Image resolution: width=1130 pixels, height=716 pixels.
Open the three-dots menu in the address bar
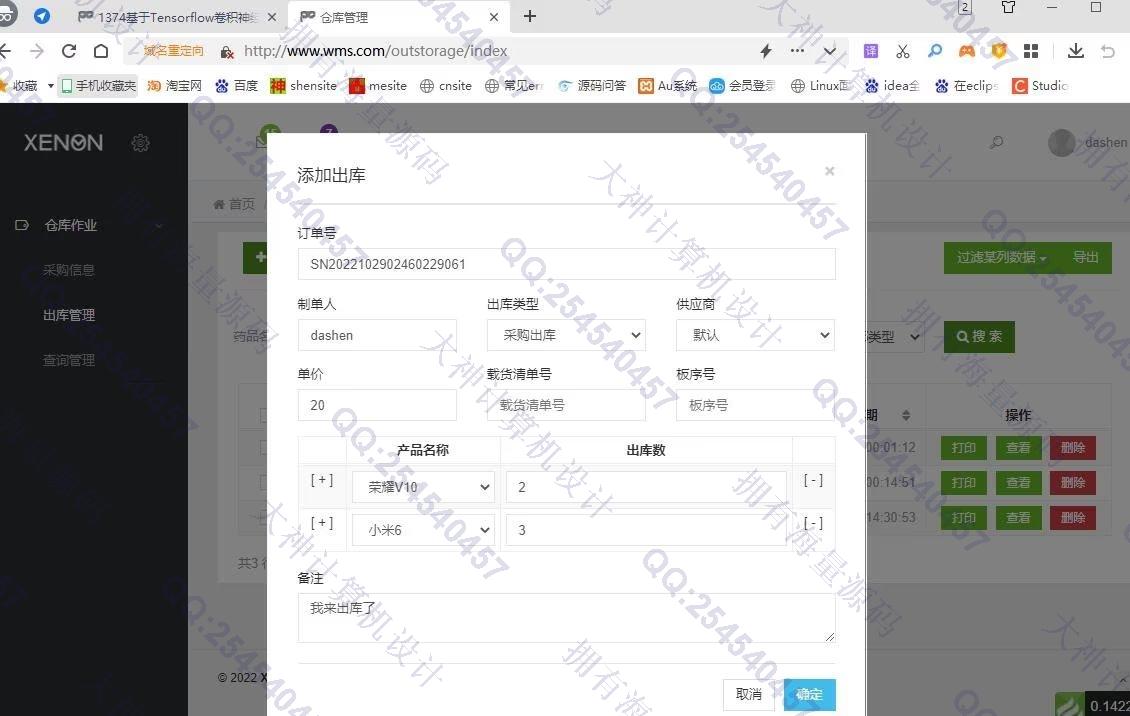point(797,50)
